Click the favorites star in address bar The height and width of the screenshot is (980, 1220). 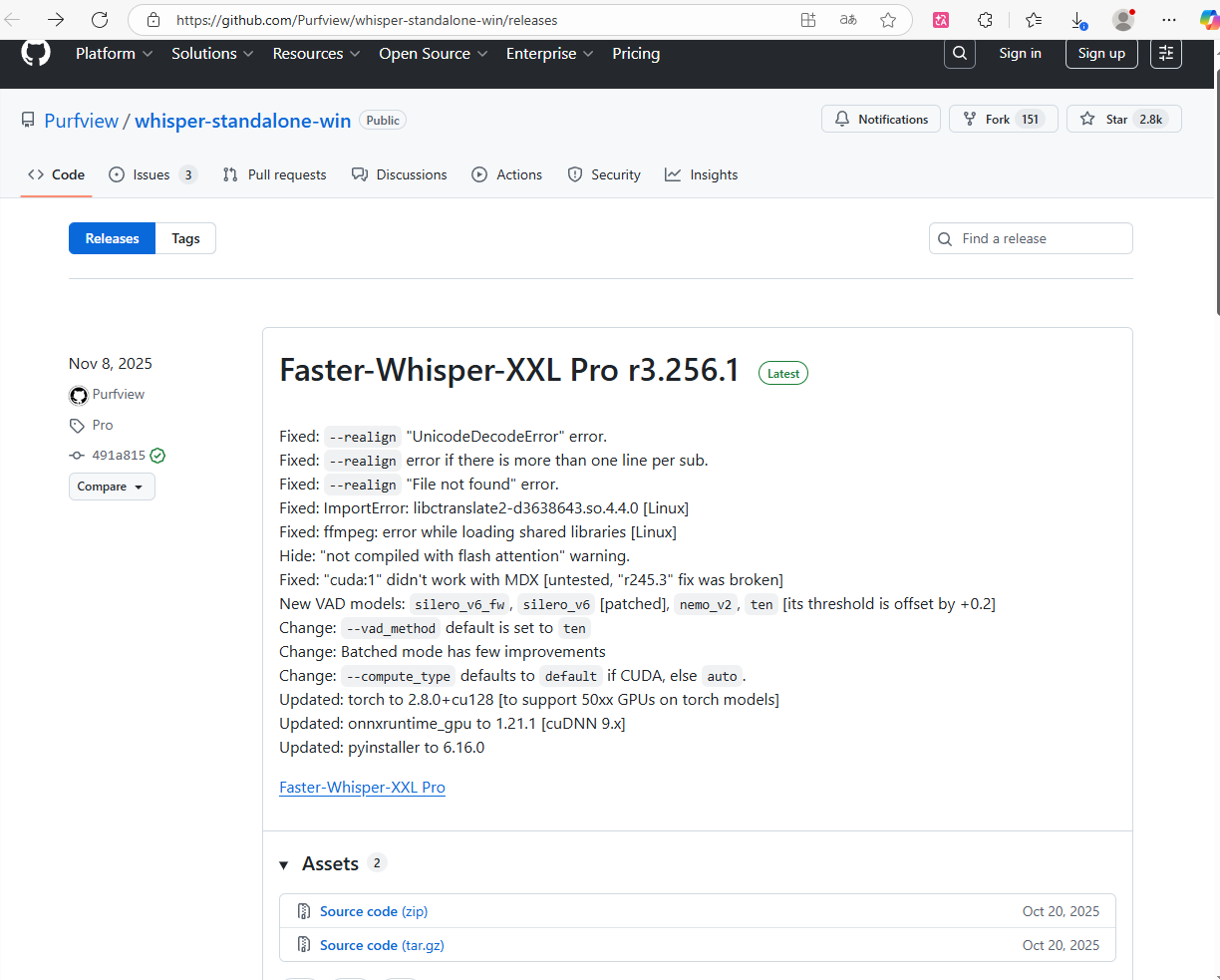pyautogui.click(x=888, y=20)
